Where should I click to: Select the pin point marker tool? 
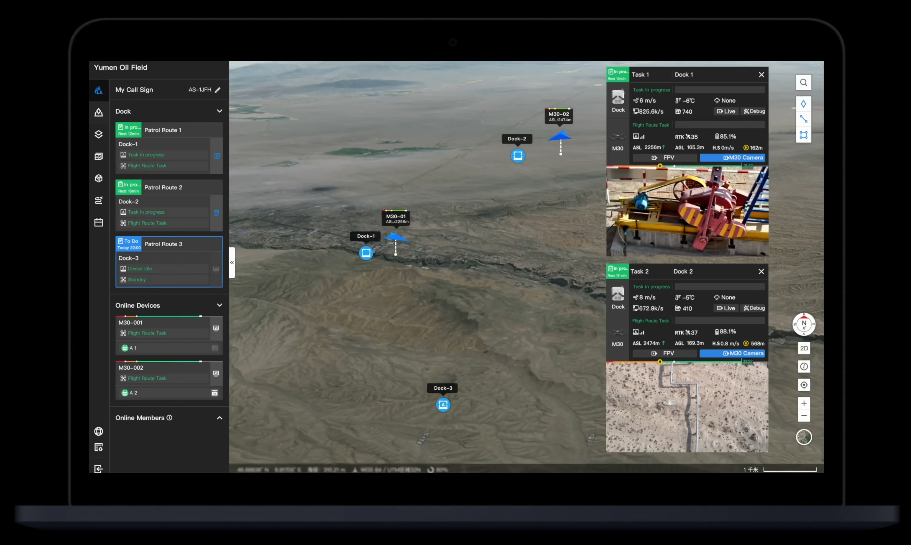point(804,103)
